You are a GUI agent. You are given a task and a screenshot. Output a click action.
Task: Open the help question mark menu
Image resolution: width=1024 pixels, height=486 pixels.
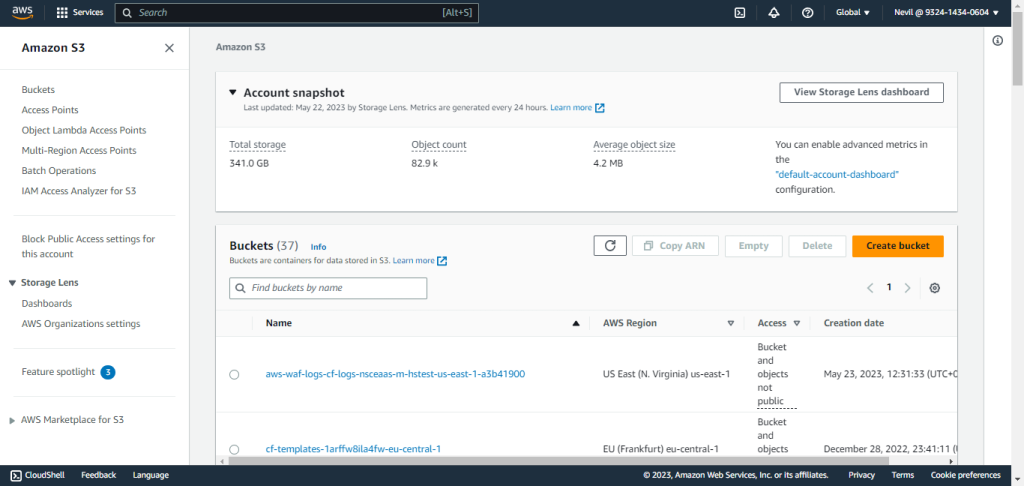(807, 12)
